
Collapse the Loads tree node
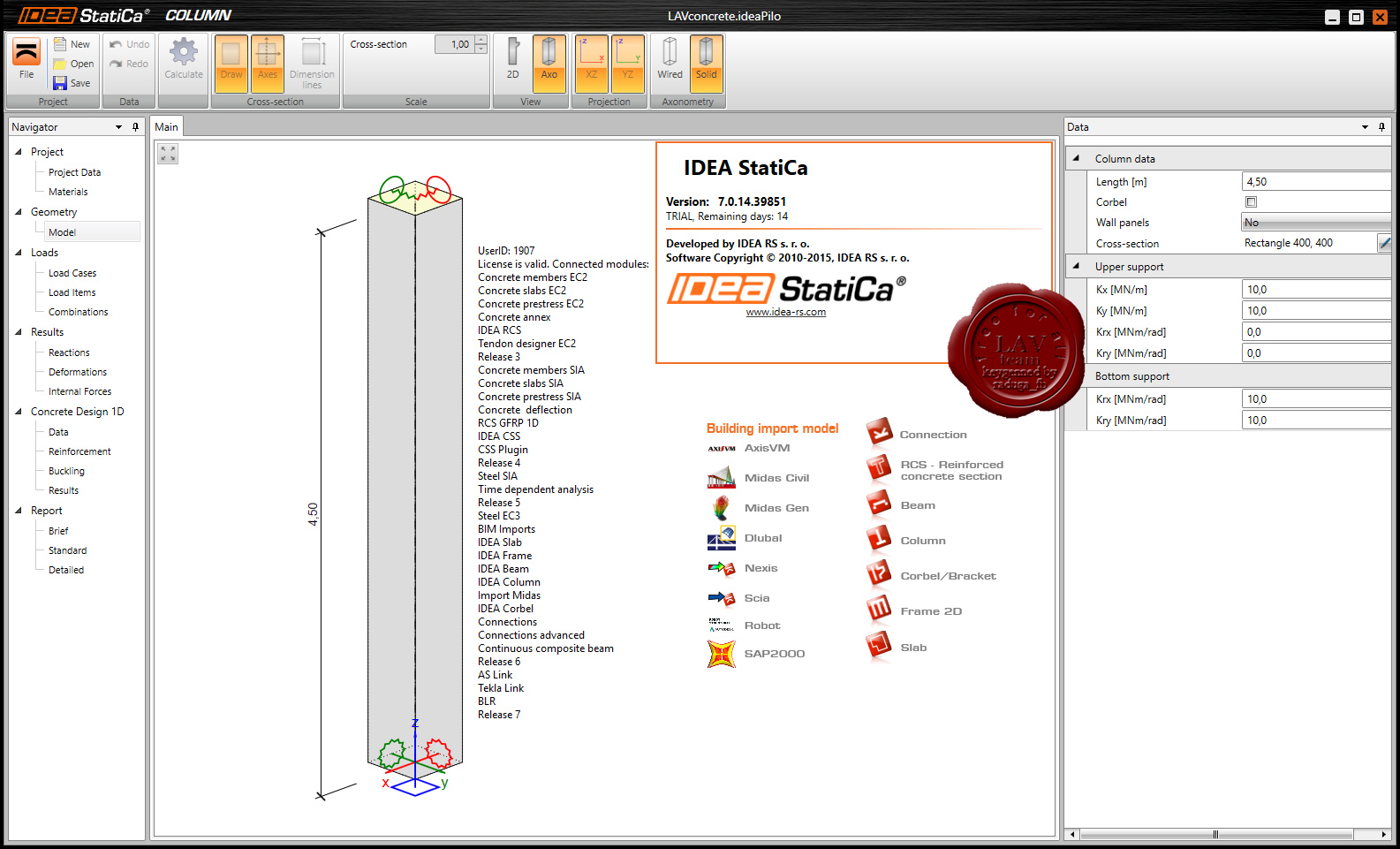click(19, 253)
